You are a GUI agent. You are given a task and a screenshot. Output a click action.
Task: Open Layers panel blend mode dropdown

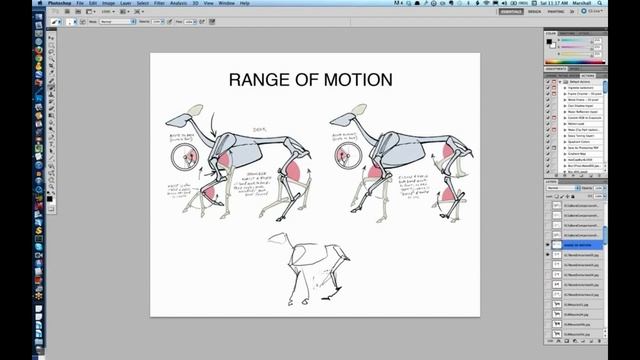[x=563, y=188]
